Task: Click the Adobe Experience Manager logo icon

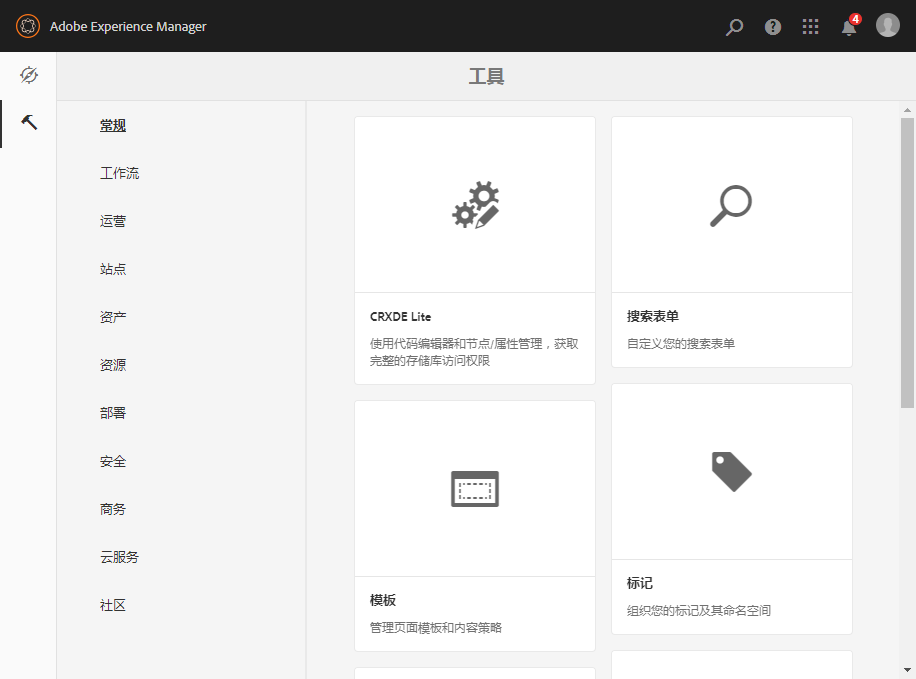Action: click(x=27, y=26)
